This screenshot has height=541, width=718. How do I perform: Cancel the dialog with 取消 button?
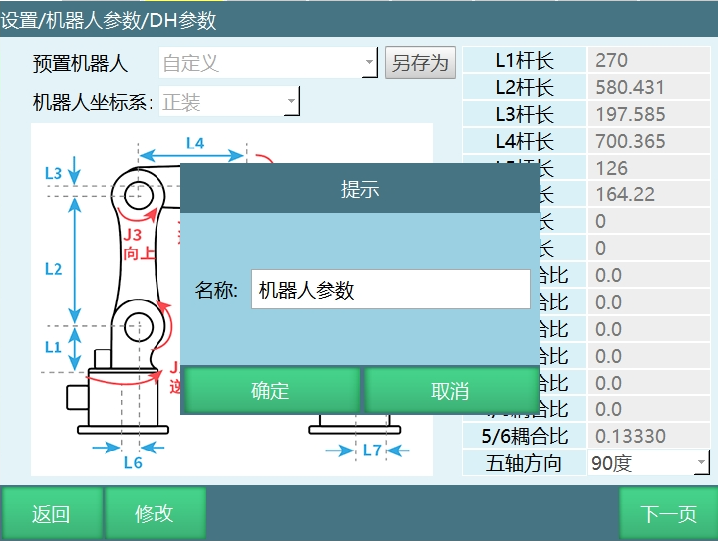point(450,390)
